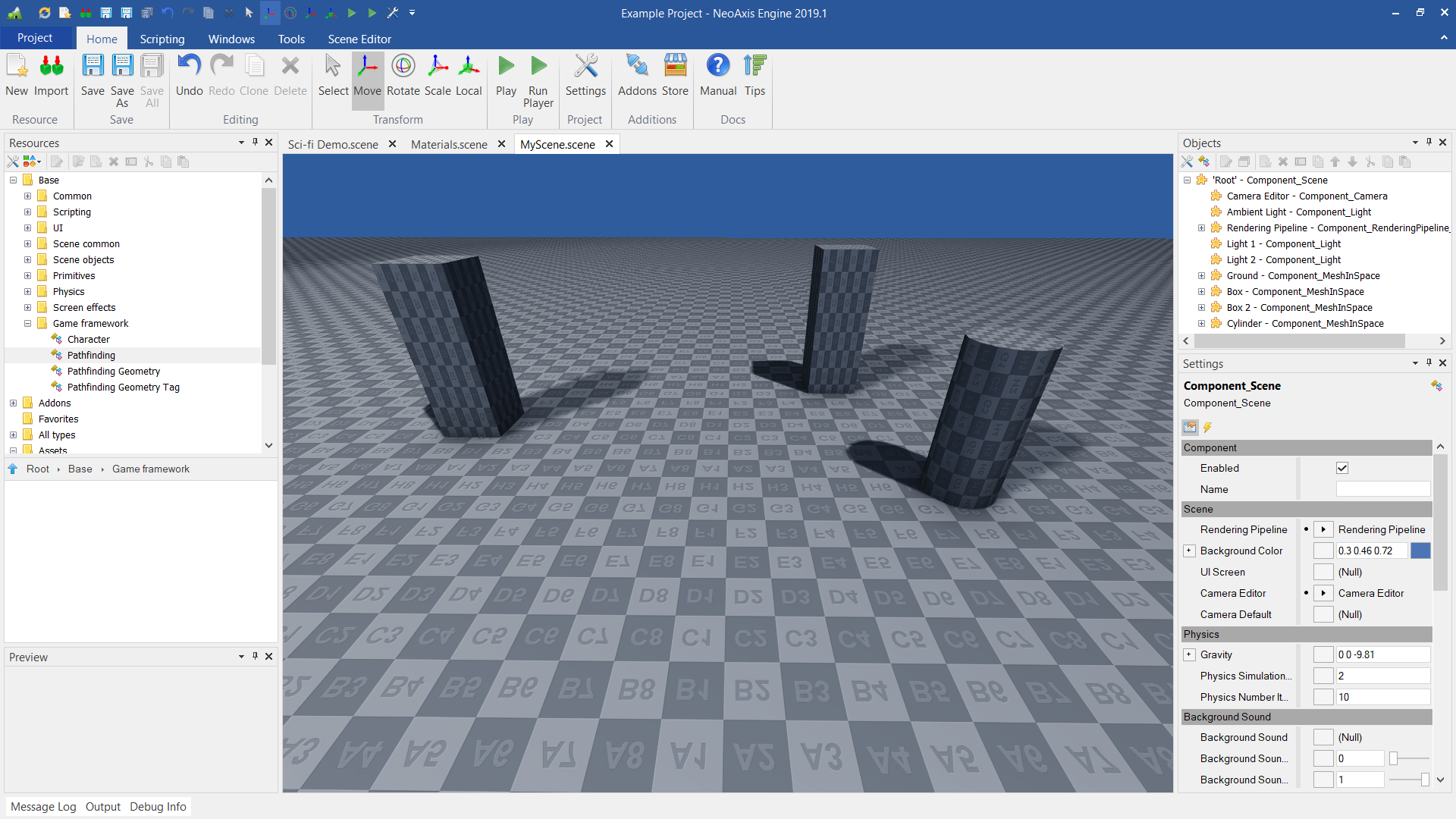This screenshot has height=819, width=1456.
Task: Click the reference box beside Physics Simulation
Action: pyautogui.click(x=1323, y=676)
